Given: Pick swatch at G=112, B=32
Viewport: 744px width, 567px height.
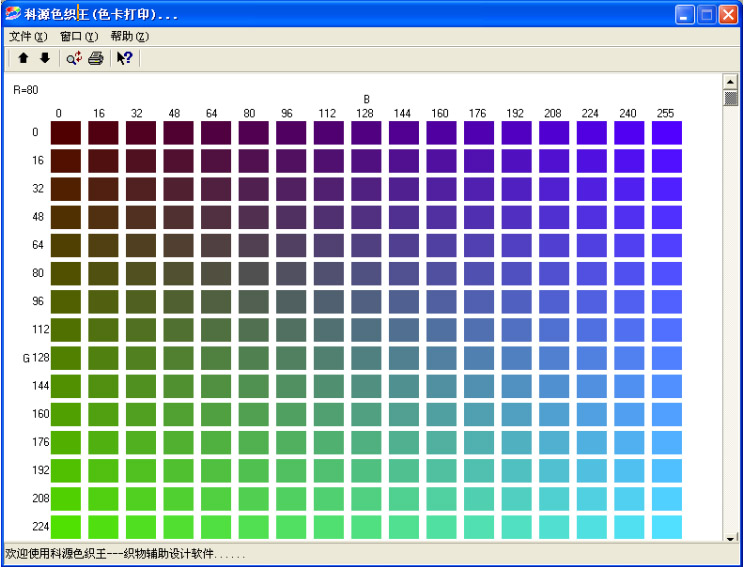Looking at the screenshot, I should pyautogui.click(x=141, y=330).
